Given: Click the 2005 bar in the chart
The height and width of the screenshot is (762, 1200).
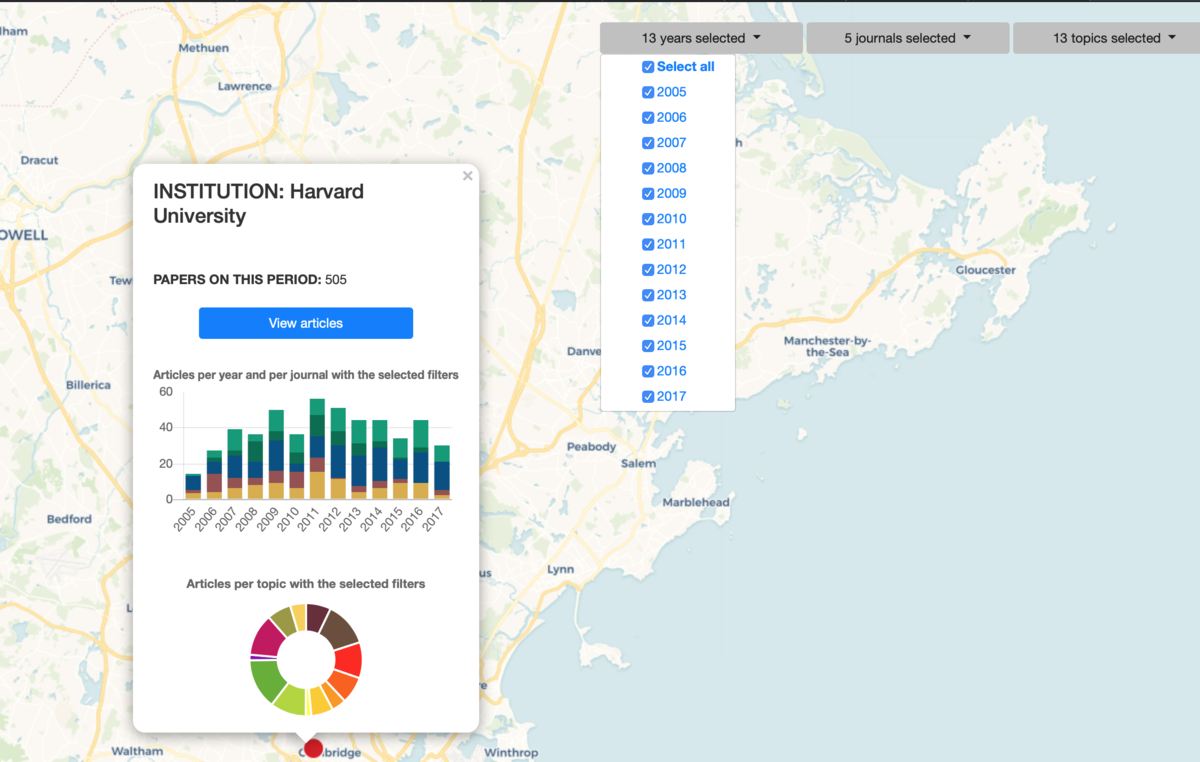Looking at the screenshot, I should pyautogui.click(x=193, y=486).
